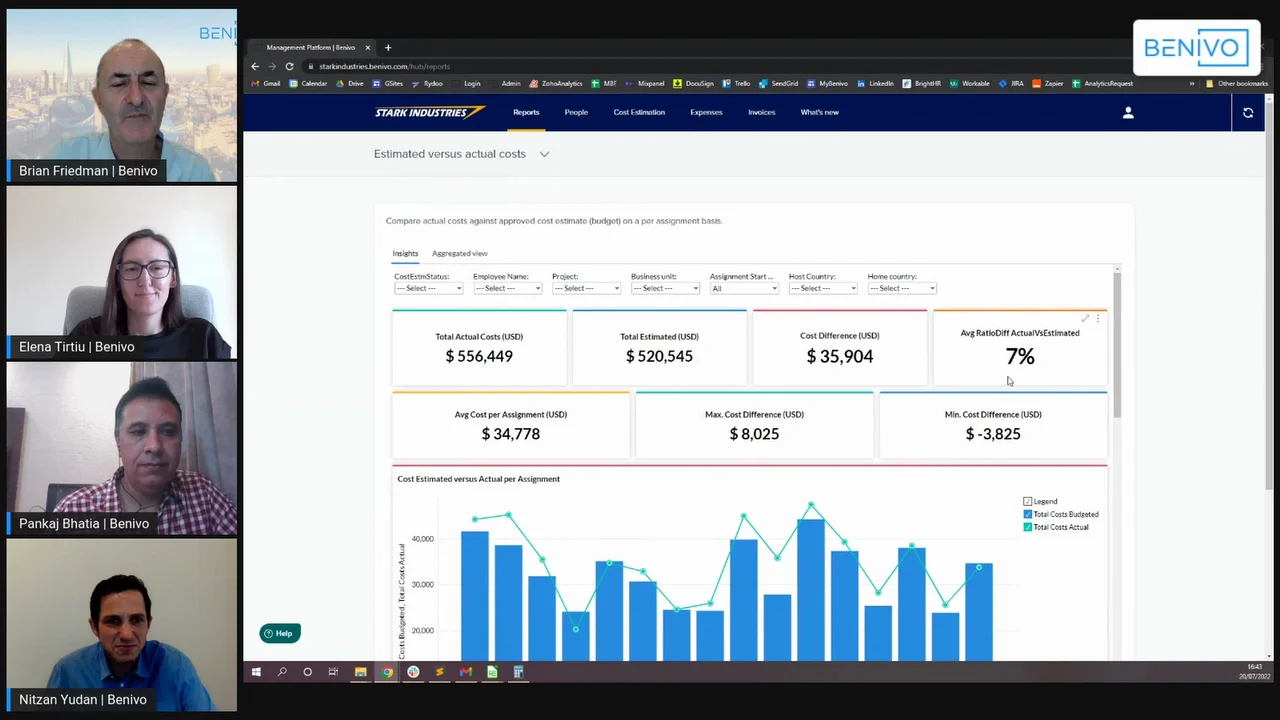Open the Workable bookmark

970,84
